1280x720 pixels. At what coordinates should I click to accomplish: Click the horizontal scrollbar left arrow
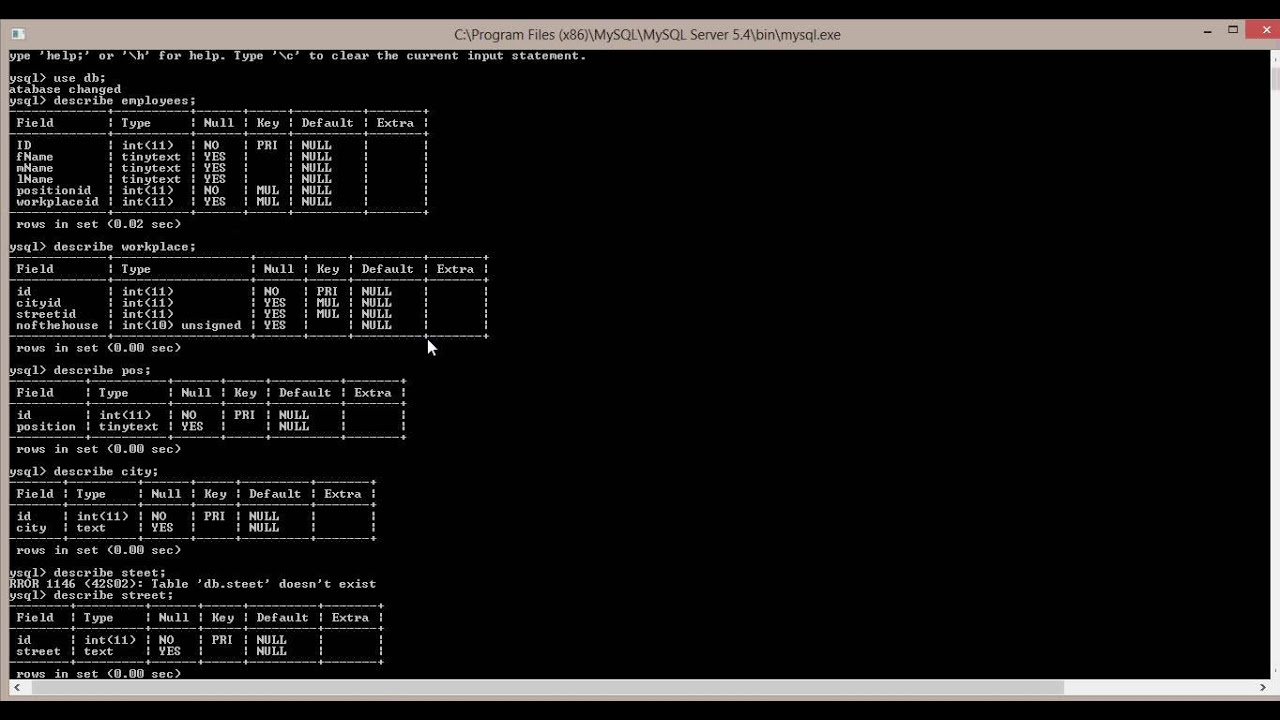tap(17, 687)
